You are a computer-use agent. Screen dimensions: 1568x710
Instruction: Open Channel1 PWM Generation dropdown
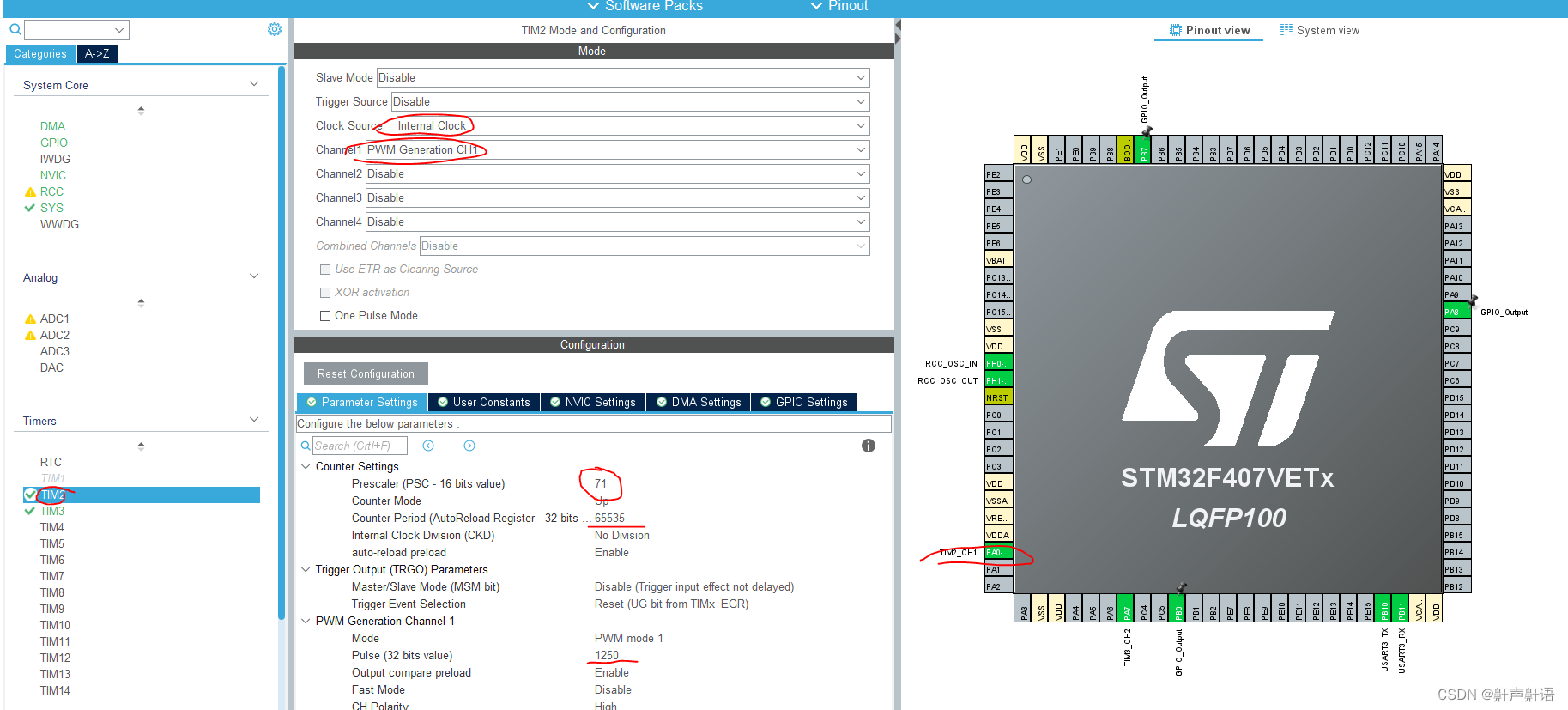click(618, 150)
